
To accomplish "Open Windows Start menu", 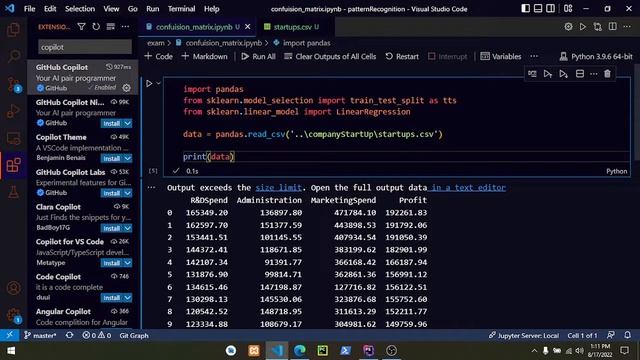I will pyautogui.click(x=11, y=350).
